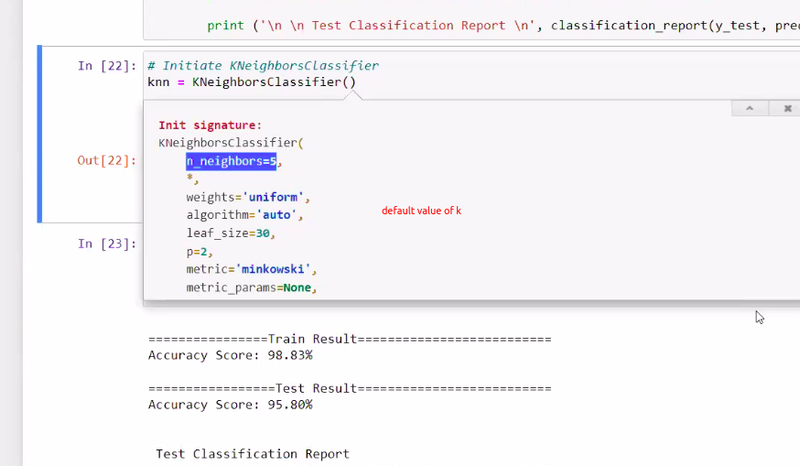
Task: Click the Train Accuracy Score 98.83% output
Action: tap(230, 355)
